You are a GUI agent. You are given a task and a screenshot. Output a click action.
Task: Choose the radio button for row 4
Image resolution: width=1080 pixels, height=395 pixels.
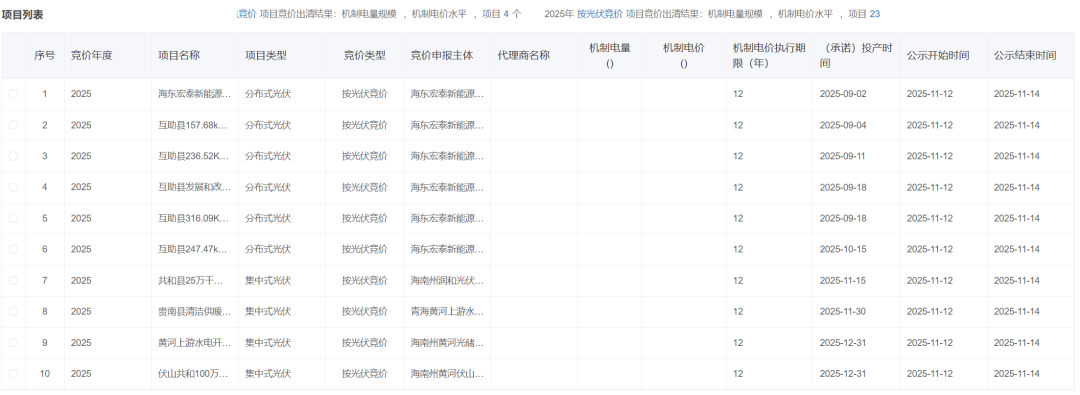click(x=13, y=187)
